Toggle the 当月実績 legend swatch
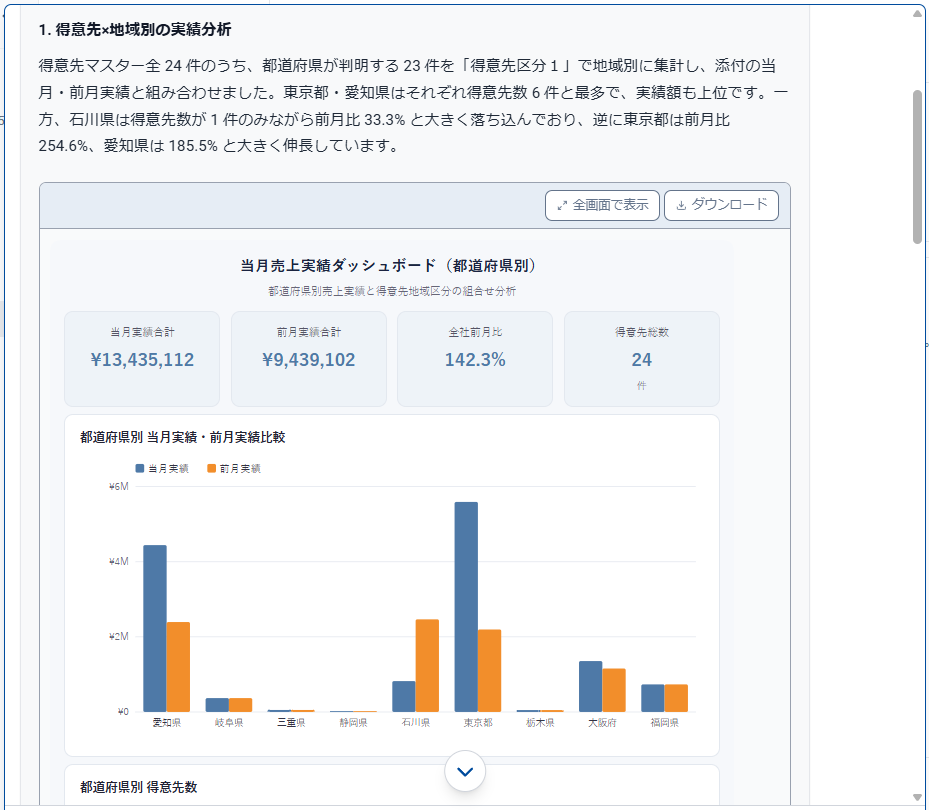The width and height of the screenshot is (929, 810). [140, 469]
